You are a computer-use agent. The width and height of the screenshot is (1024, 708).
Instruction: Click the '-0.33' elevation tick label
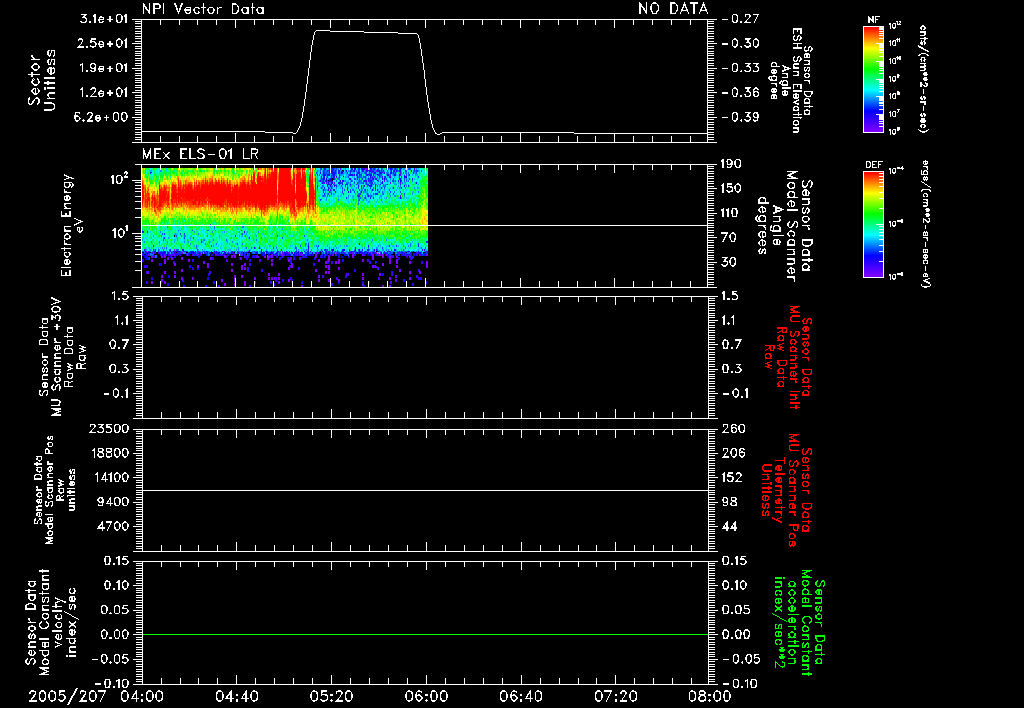tap(741, 68)
